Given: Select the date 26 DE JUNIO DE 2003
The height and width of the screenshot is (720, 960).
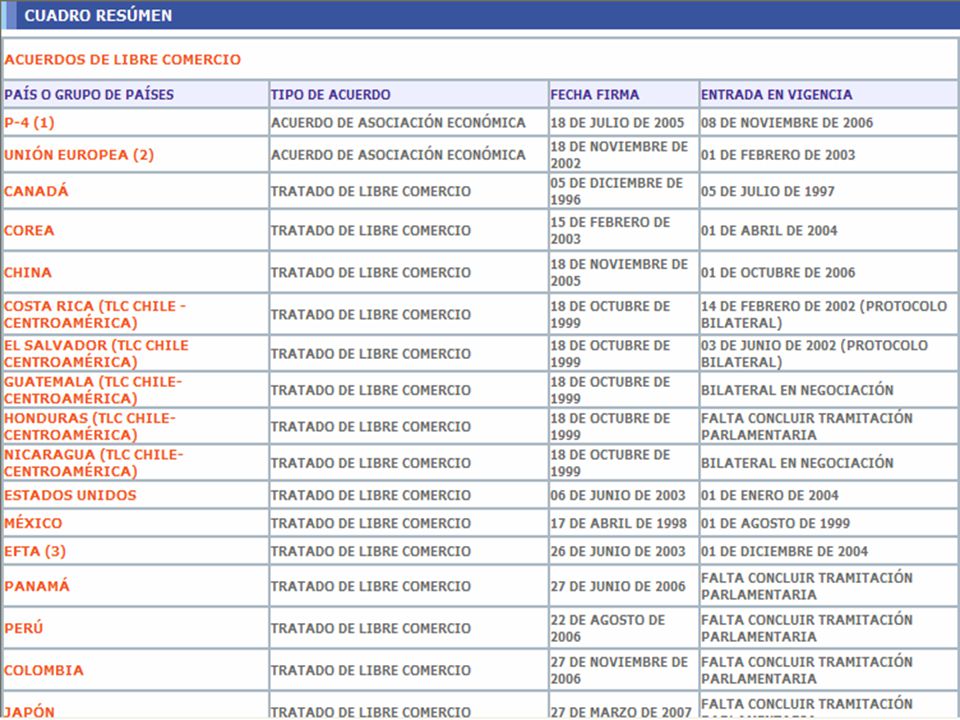Looking at the screenshot, I should click(618, 552).
